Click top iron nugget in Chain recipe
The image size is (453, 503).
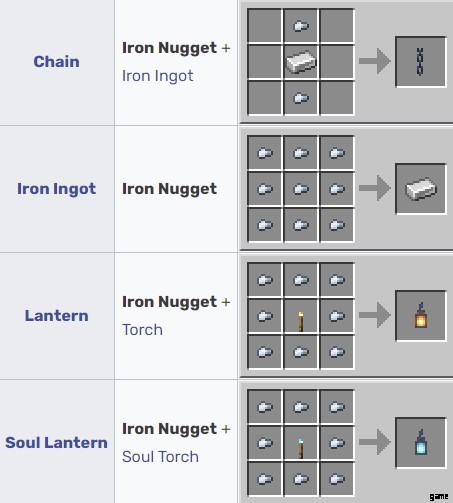coord(301,26)
